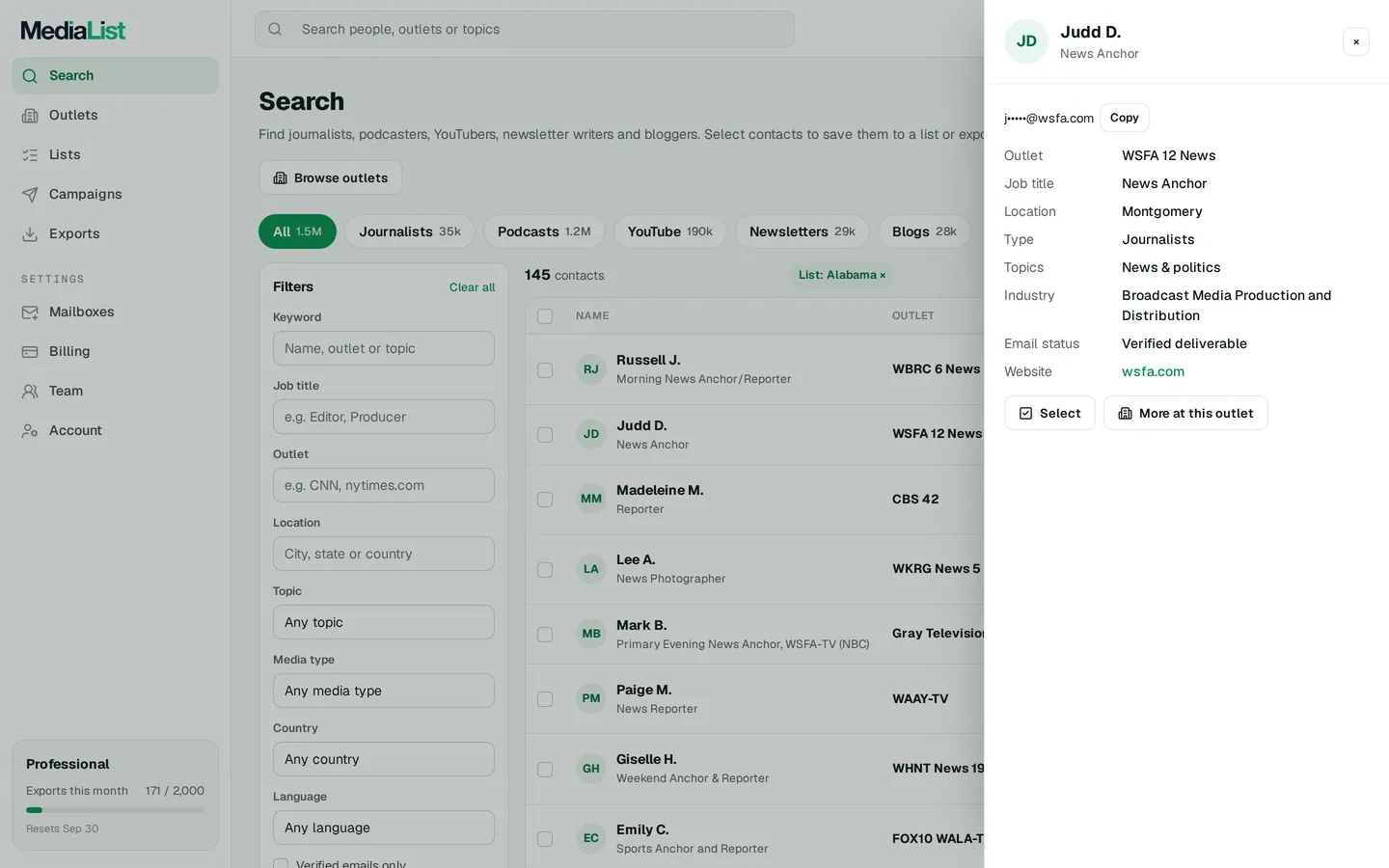Click the Billing card icon
Image resolution: width=1389 pixels, height=868 pixels.
[30, 352]
